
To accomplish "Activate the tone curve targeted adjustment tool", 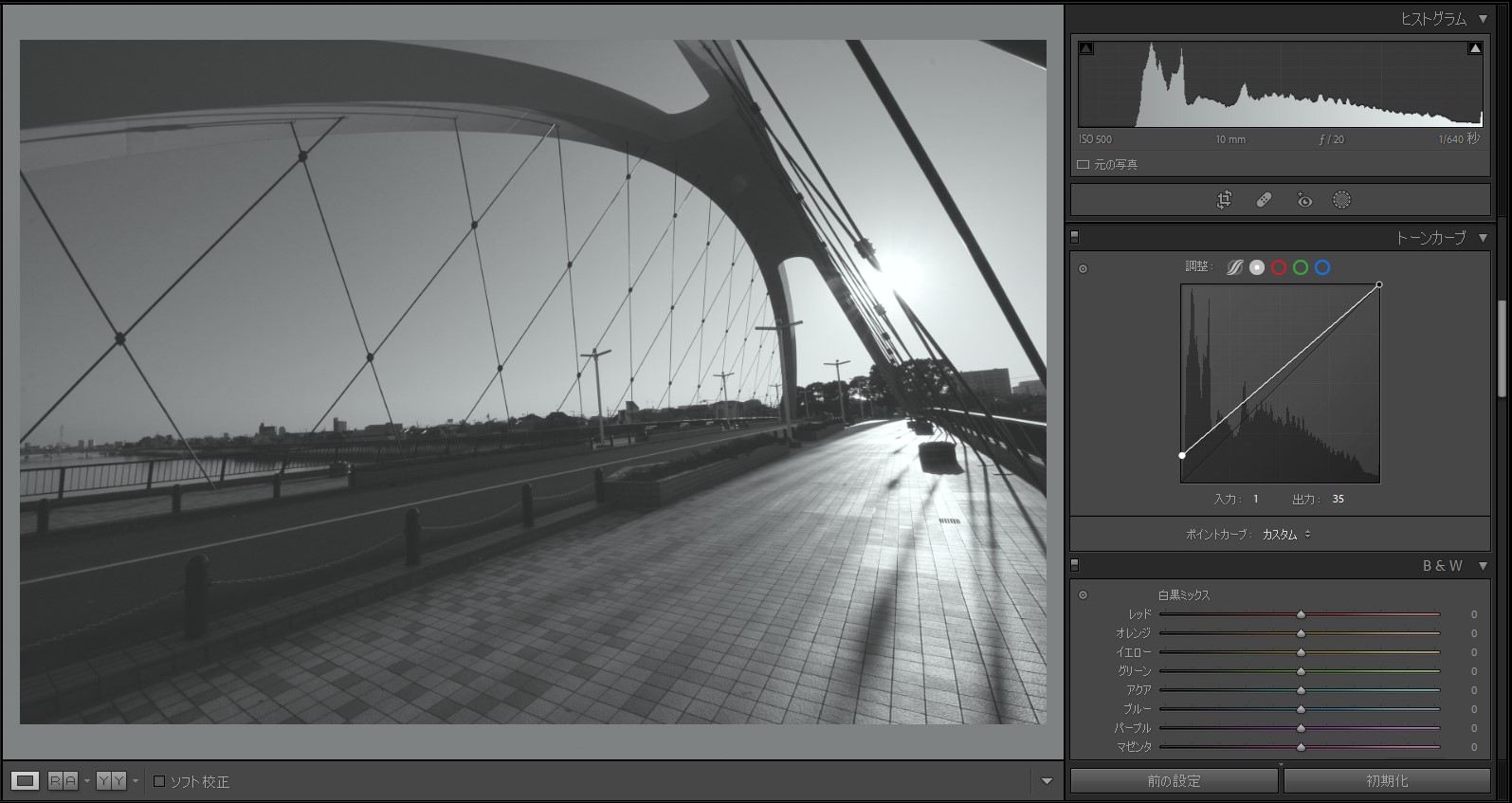I will point(1083,269).
